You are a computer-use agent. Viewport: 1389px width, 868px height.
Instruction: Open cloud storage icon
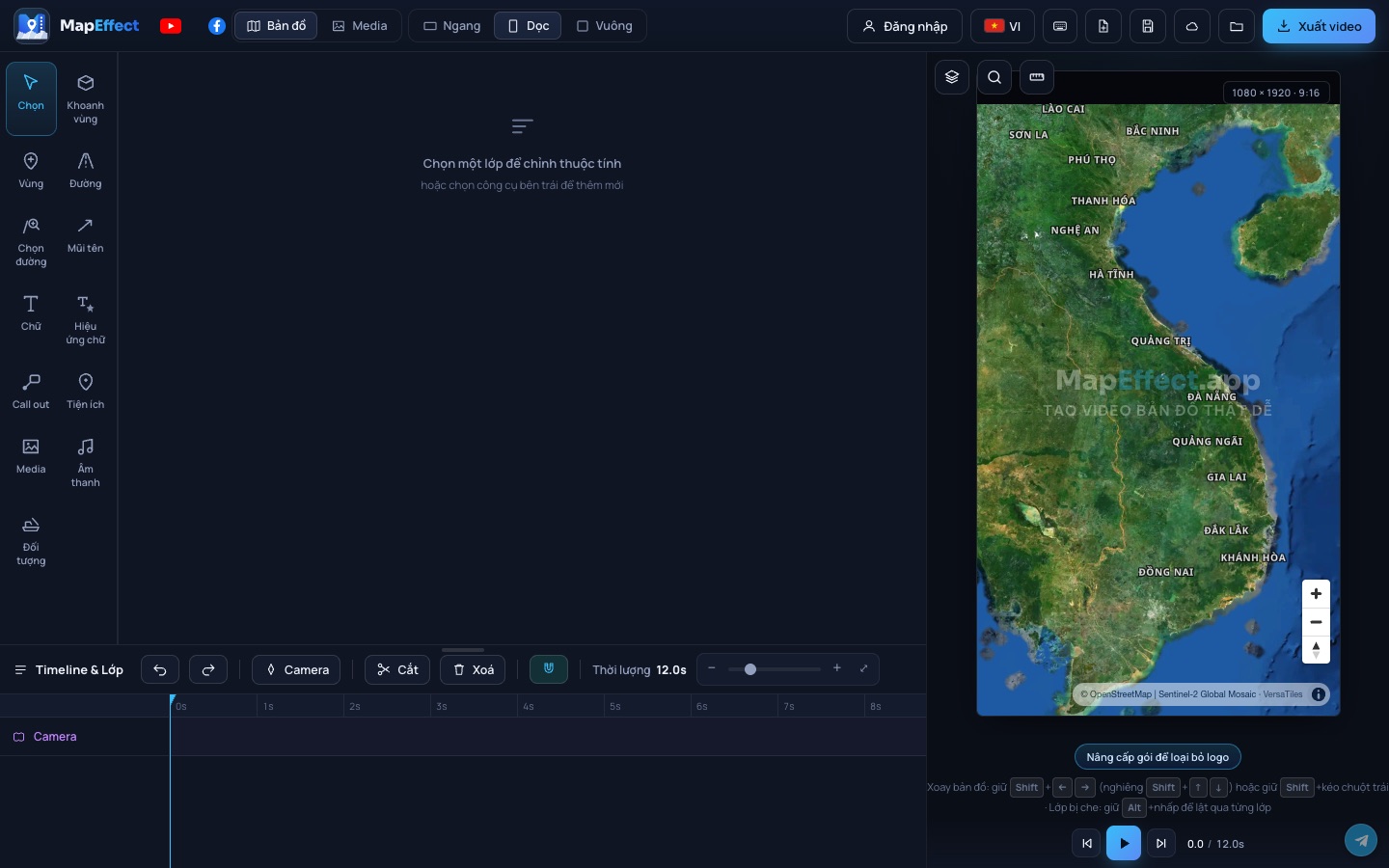(1192, 26)
